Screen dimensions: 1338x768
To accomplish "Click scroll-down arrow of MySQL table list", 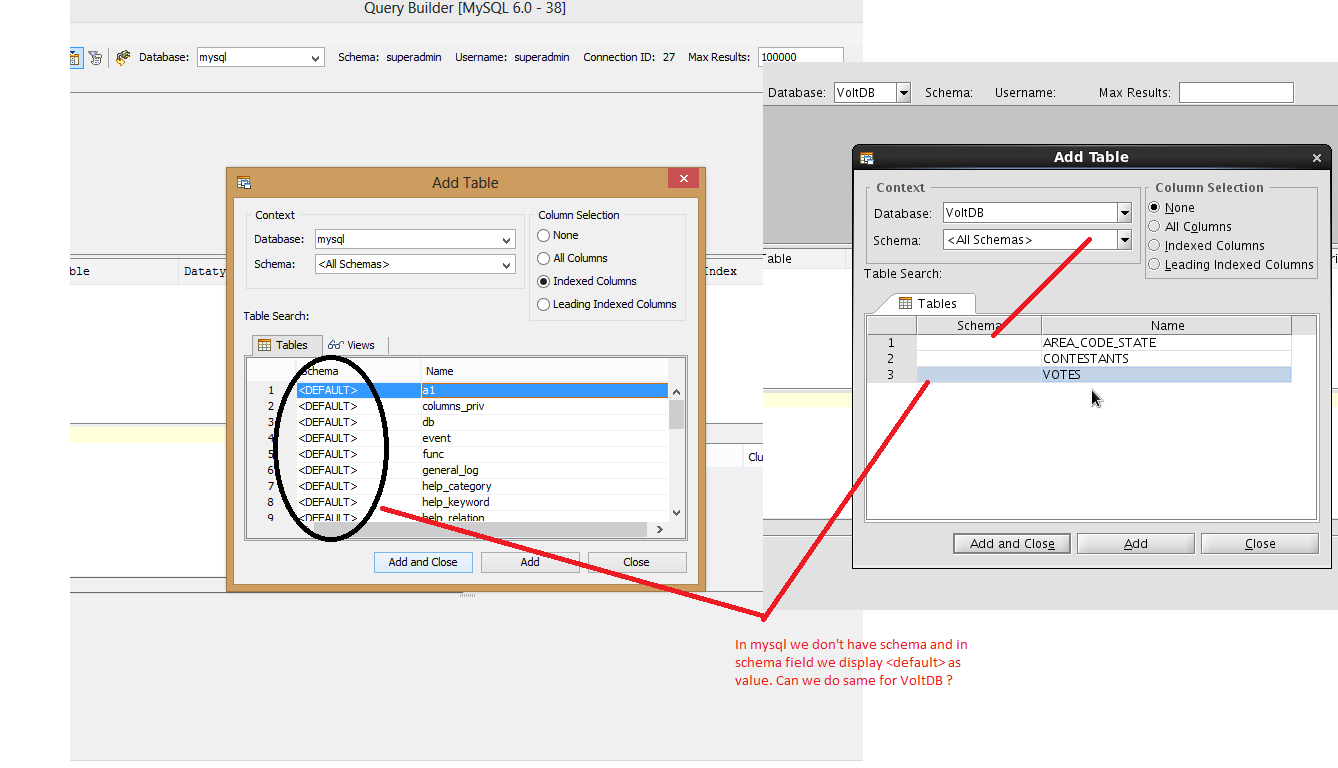I will [677, 513].
